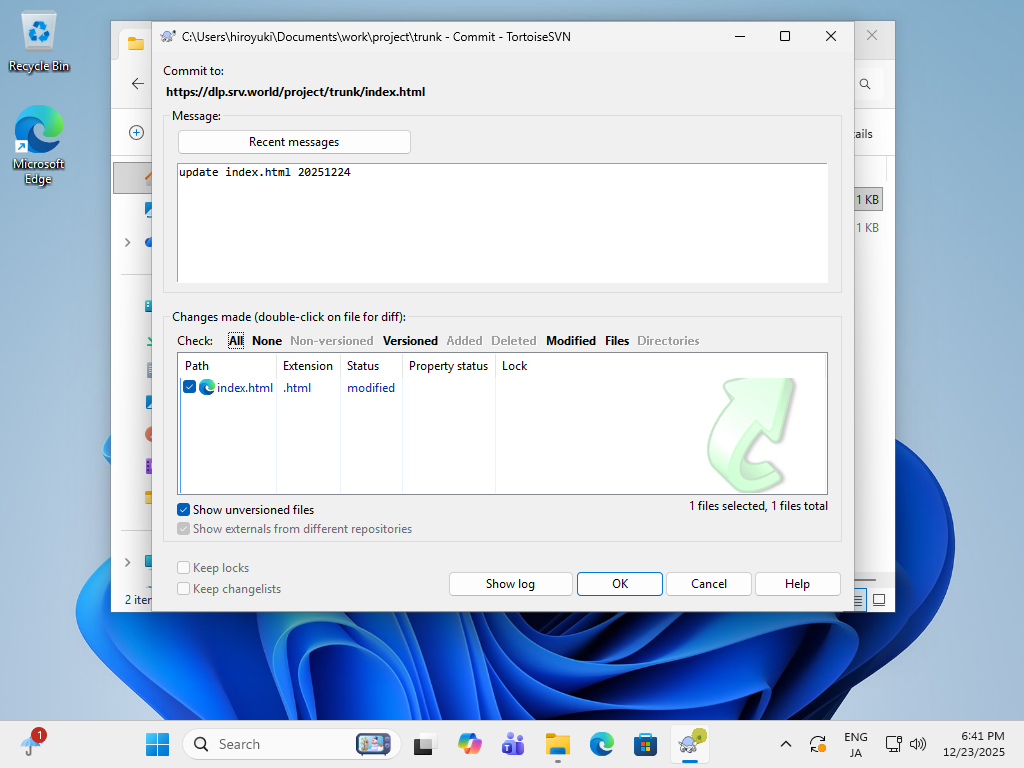
Task: Launch Microsoft Store from the taskbar
Action: tap(645, 744)
